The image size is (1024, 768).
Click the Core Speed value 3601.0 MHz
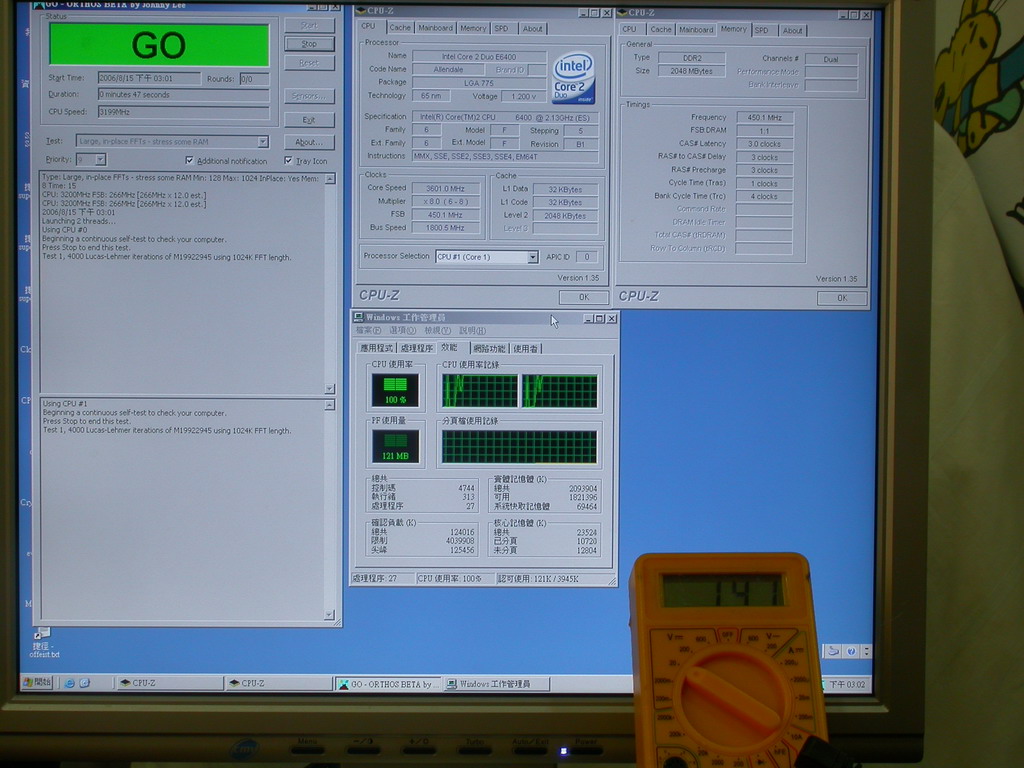[x=446, y=188]
